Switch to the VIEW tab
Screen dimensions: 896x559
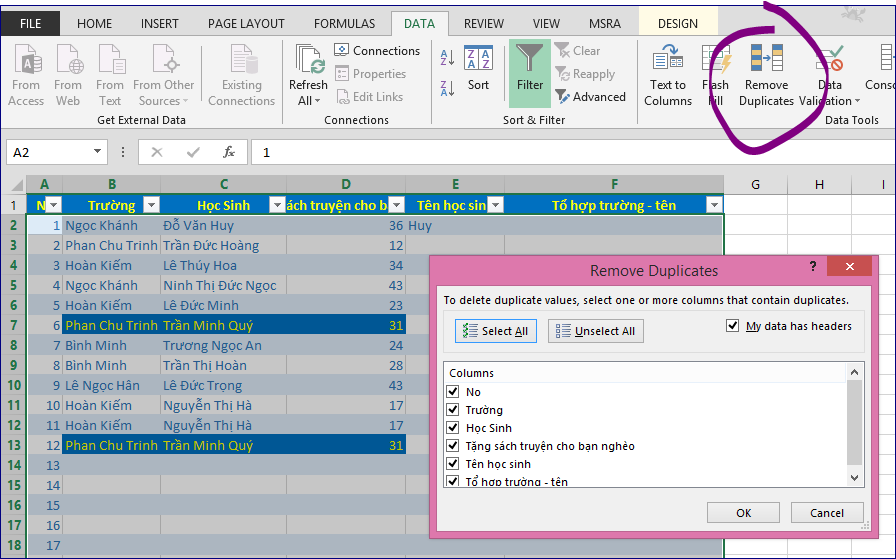coord(546,23)
